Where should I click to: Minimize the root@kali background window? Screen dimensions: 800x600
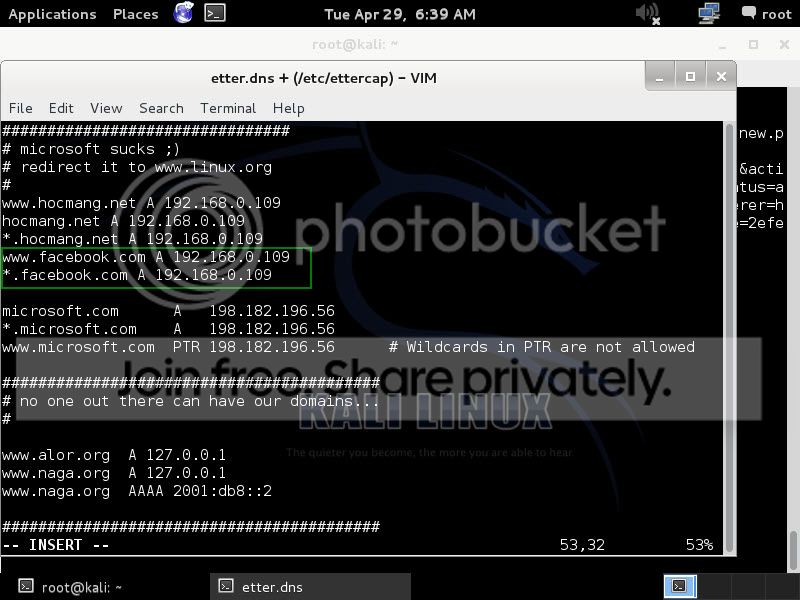pyautogui.click(x=722, y=45)
